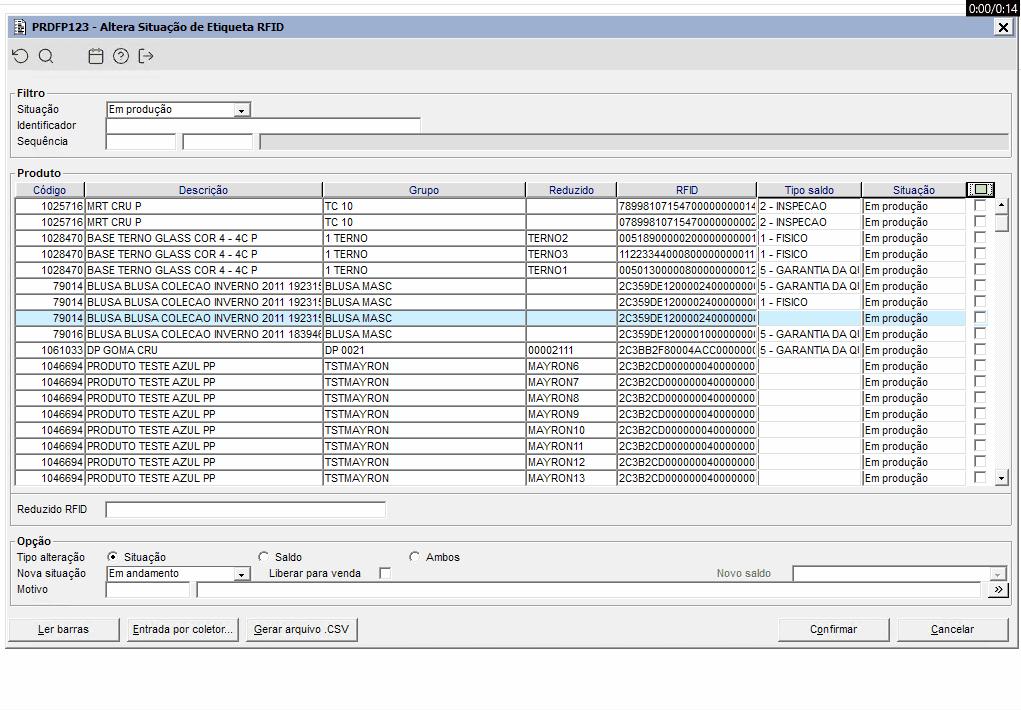The width and height of the screenshot is (1021, 710).
Task: Click the Cancelar button
Action: 953,629
